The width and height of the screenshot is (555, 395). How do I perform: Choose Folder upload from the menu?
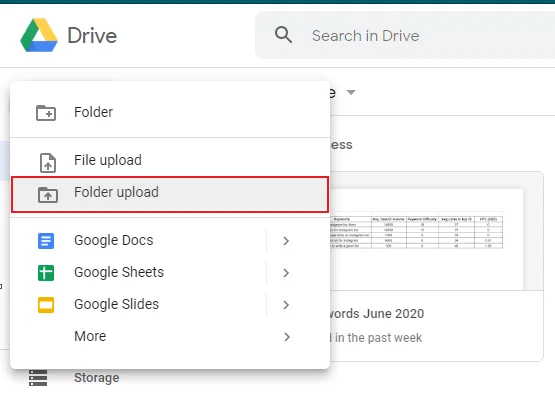pyautogui.click(x=170, y=195)
